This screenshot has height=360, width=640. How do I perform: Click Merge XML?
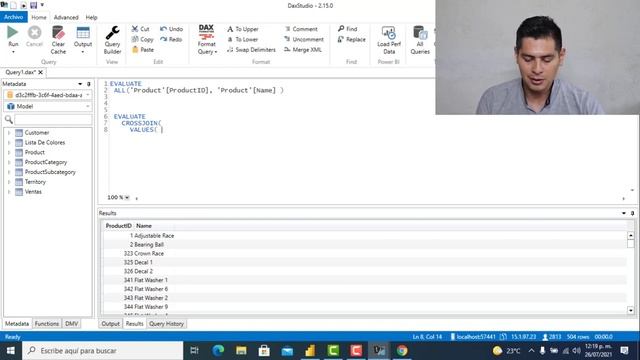coord(303,49)
